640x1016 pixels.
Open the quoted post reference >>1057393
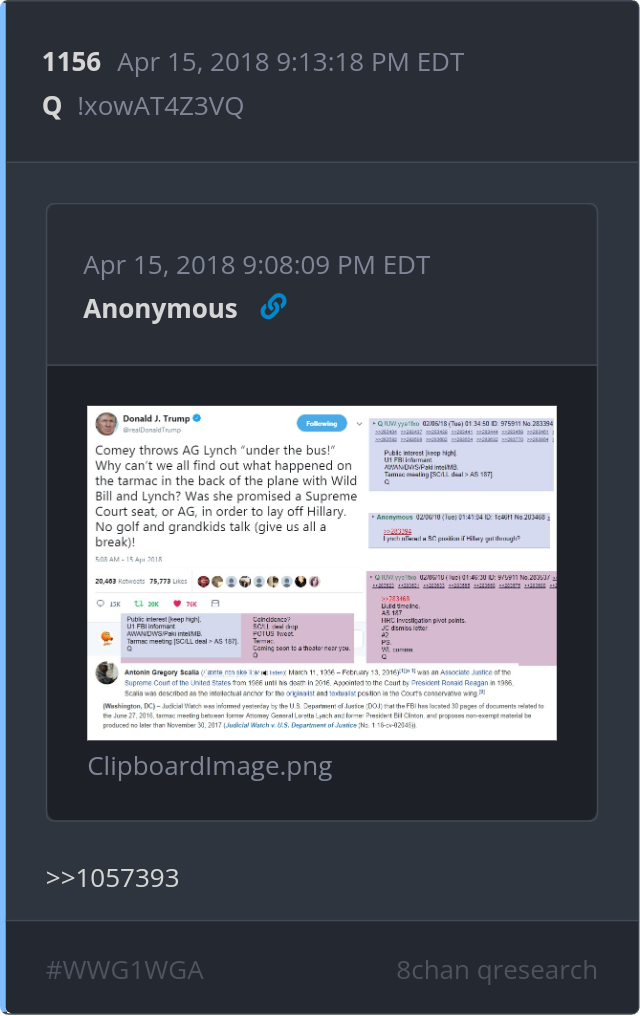(x=112, y=878)
